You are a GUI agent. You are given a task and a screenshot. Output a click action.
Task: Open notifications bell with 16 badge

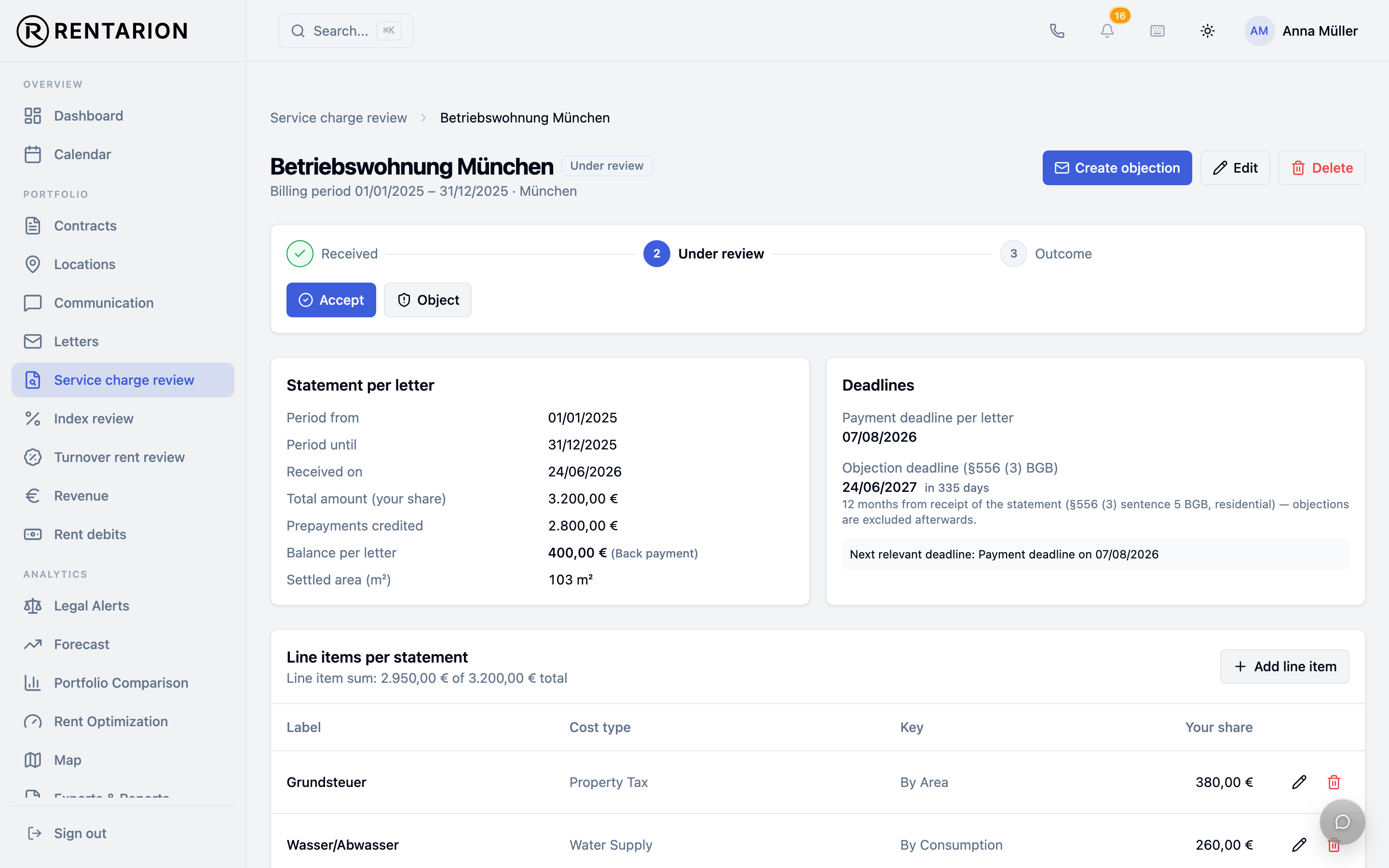pos(1107,31)
